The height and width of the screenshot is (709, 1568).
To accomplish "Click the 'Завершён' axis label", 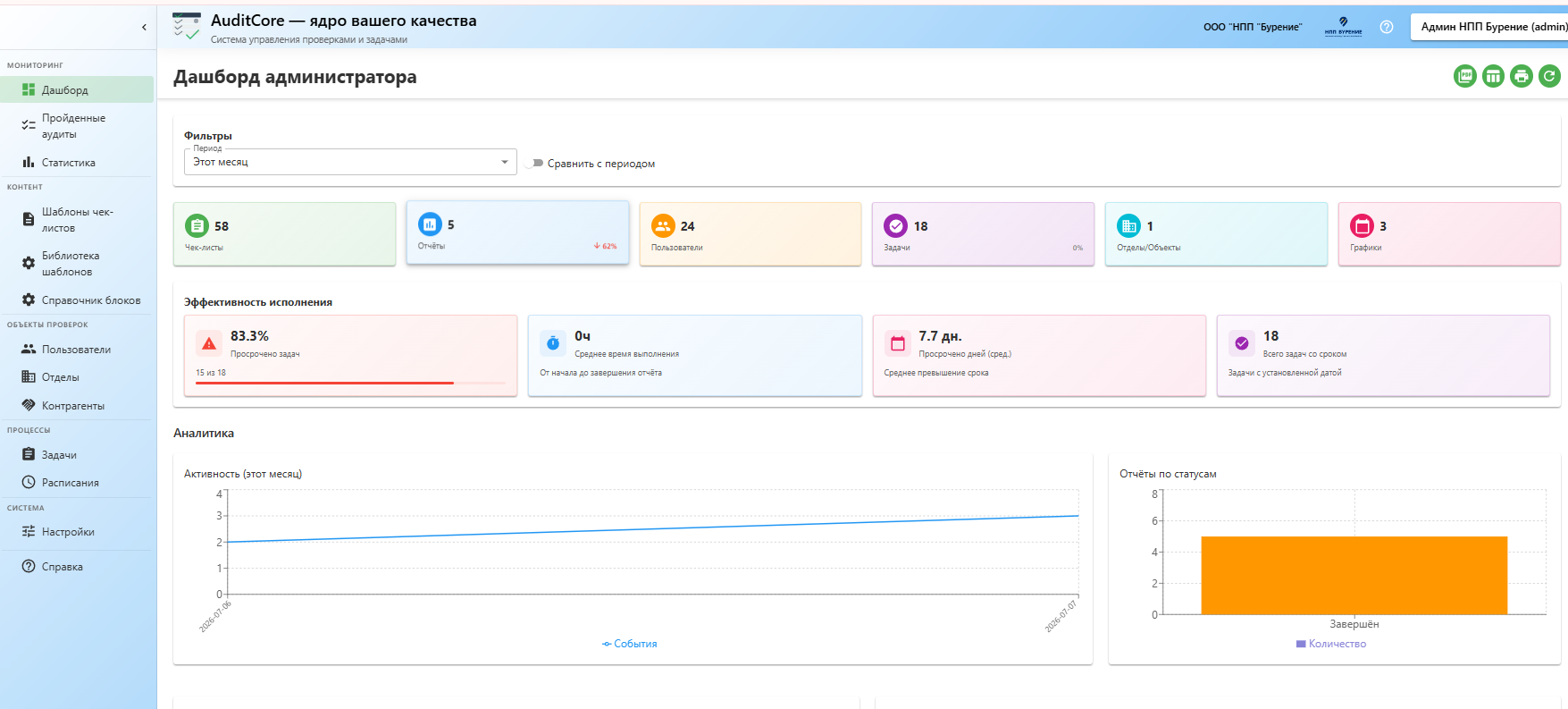I will (1354, 624).
